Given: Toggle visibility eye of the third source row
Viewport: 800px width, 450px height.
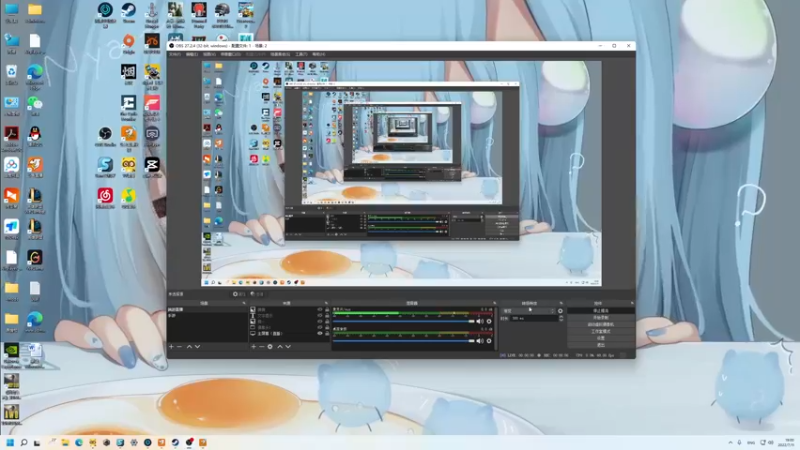Looking at the screenshot, I should click(320, 321).
